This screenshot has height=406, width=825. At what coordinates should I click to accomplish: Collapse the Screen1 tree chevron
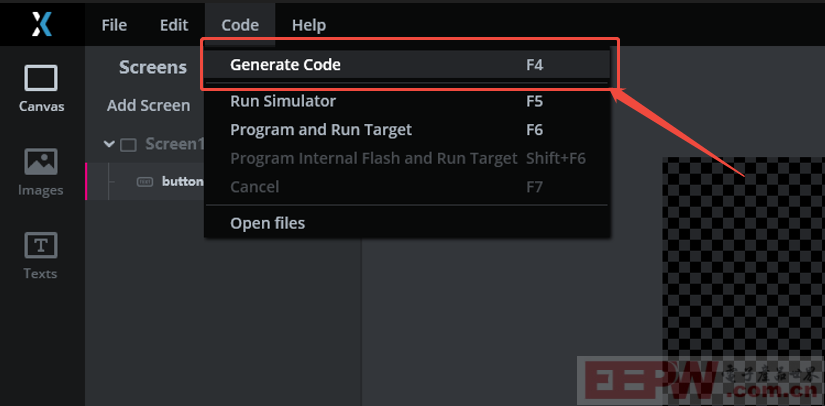pyautogui.click(x=109, y=144)
